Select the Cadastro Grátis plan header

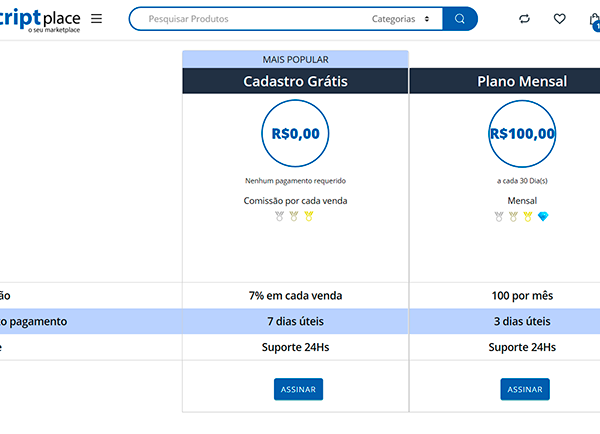(295, 81)
